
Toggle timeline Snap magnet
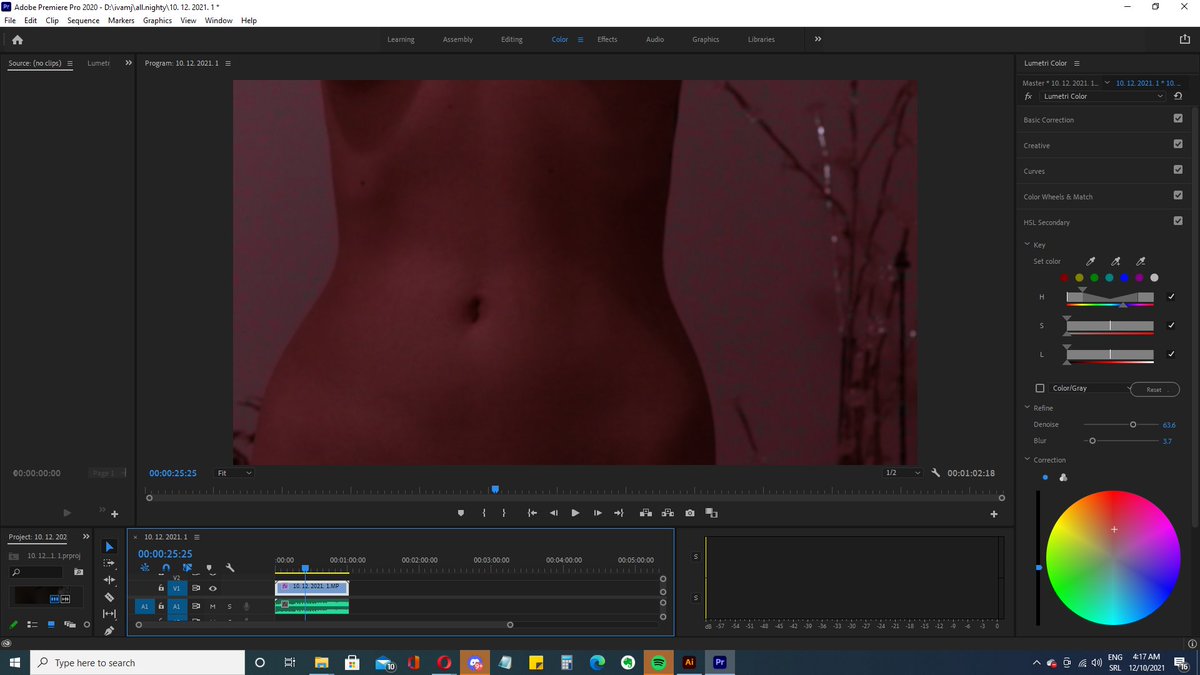click(166, 568)
